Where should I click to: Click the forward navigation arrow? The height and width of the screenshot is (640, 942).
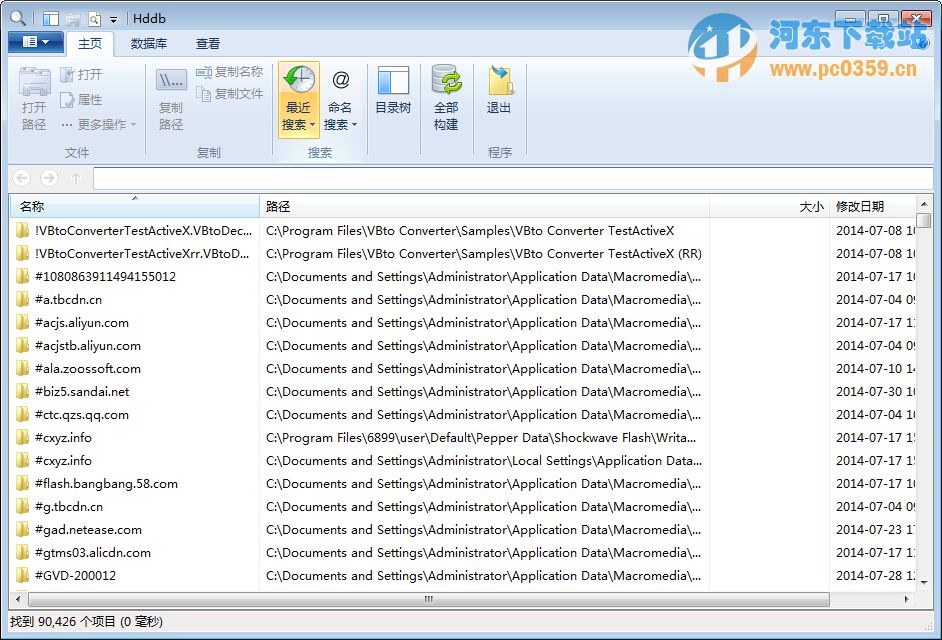[49, 178]
